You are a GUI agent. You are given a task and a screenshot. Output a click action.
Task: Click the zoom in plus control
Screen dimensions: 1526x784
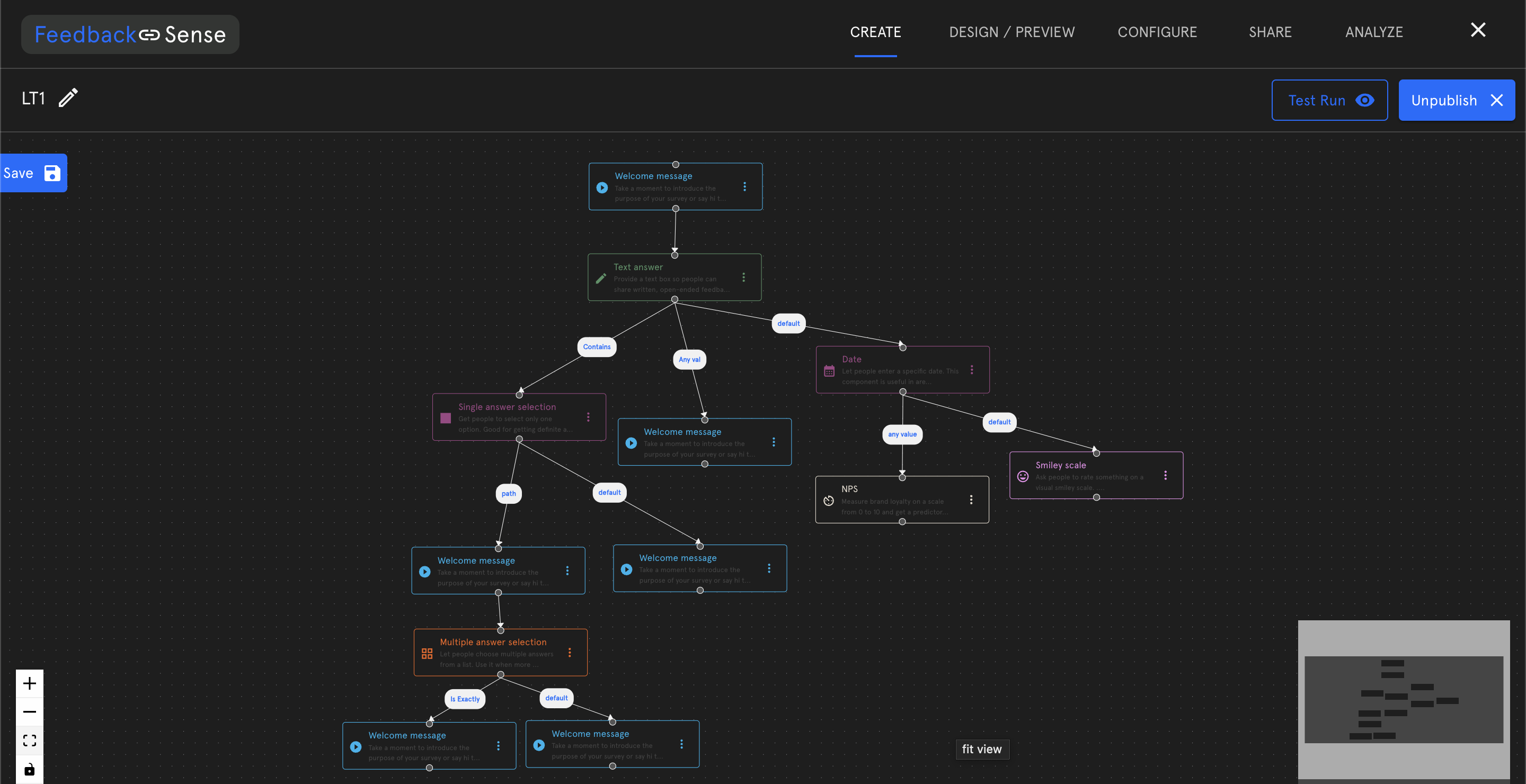click(x=30, y=684)
